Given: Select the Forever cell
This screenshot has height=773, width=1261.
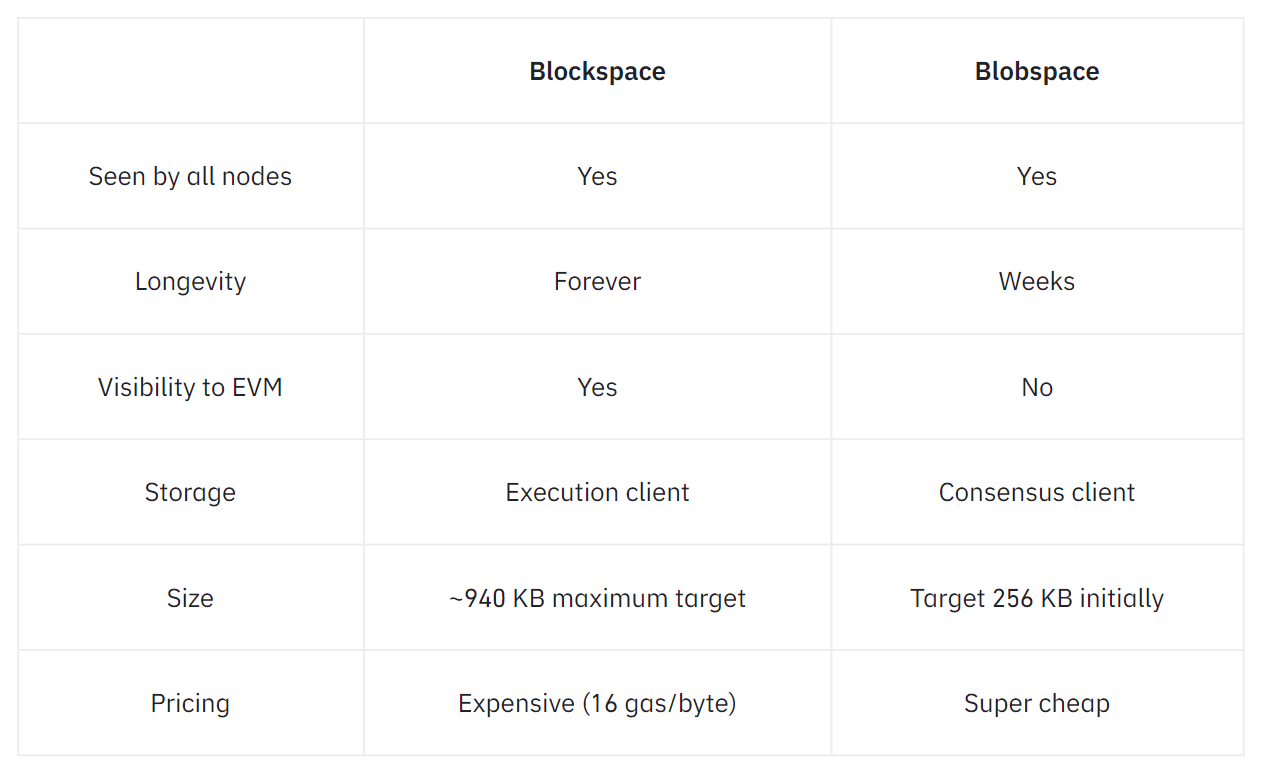Looking at the screenshot, I should click(x=597, y=282).
